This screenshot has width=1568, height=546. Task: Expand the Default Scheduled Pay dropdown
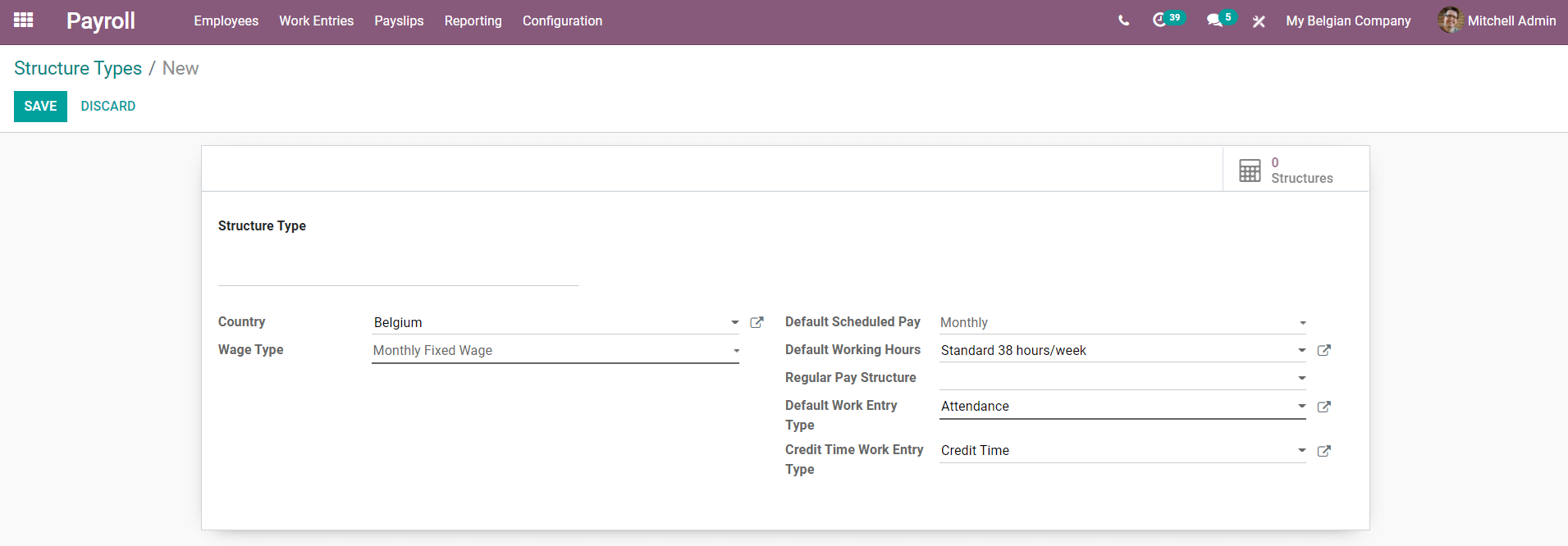pos(1302,323)
